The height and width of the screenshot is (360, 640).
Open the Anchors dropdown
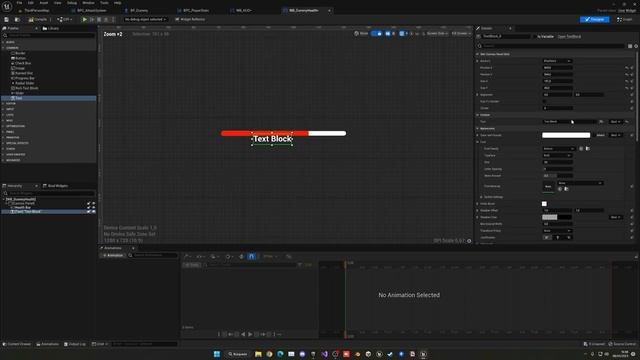557,61
